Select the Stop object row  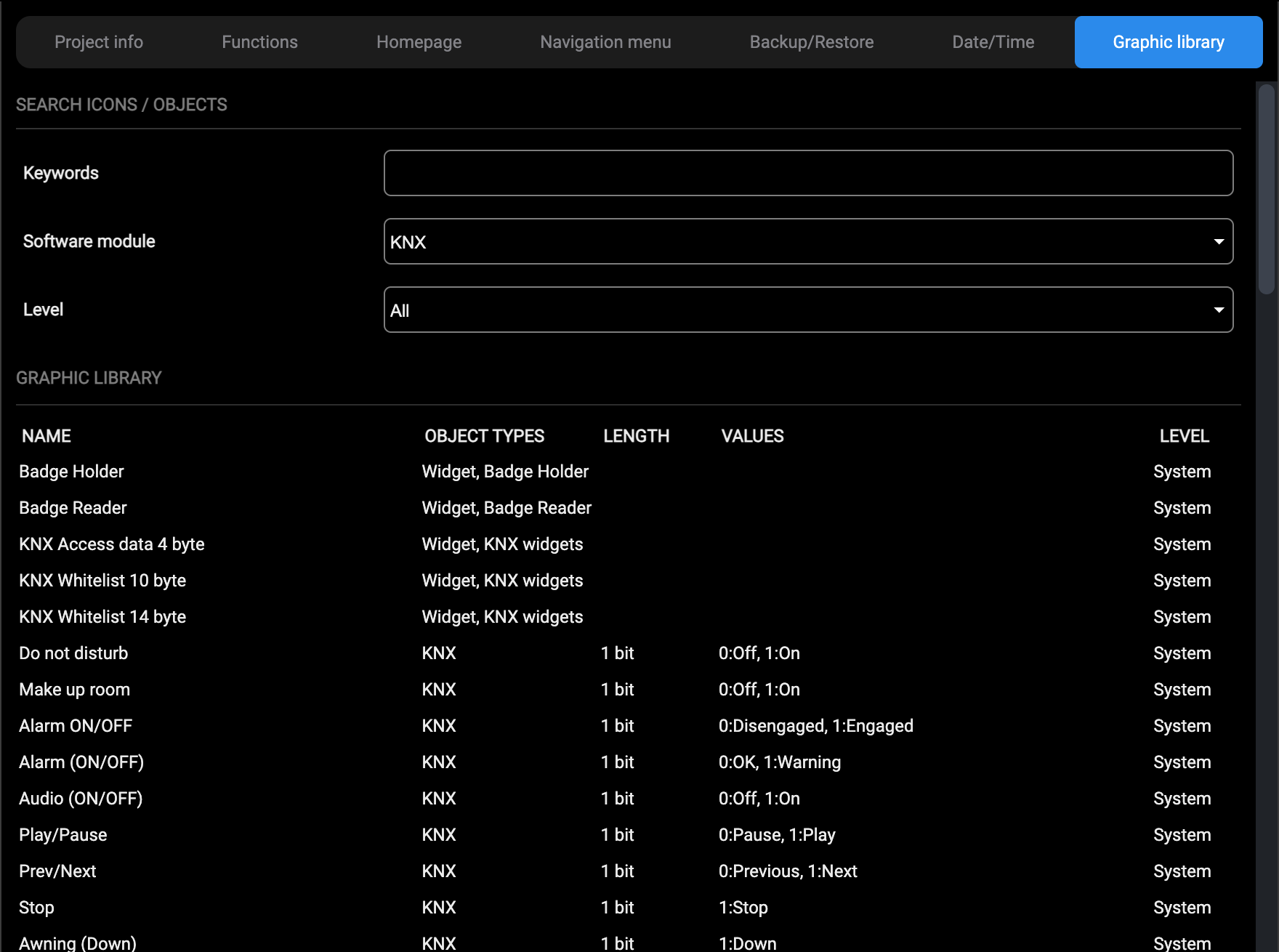[36, 908]
